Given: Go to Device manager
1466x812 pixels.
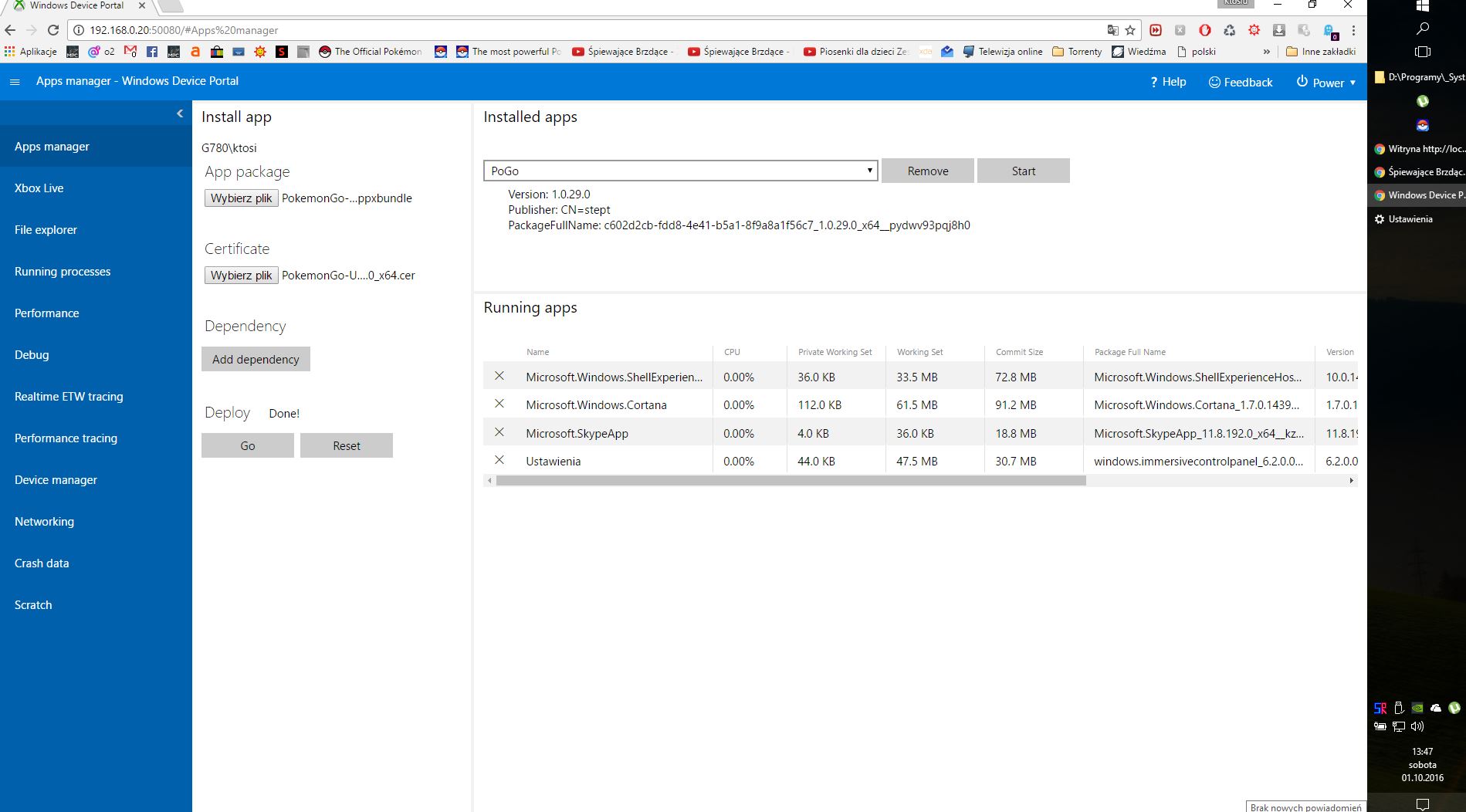Looking at the screenshot, I should (96, 480).
